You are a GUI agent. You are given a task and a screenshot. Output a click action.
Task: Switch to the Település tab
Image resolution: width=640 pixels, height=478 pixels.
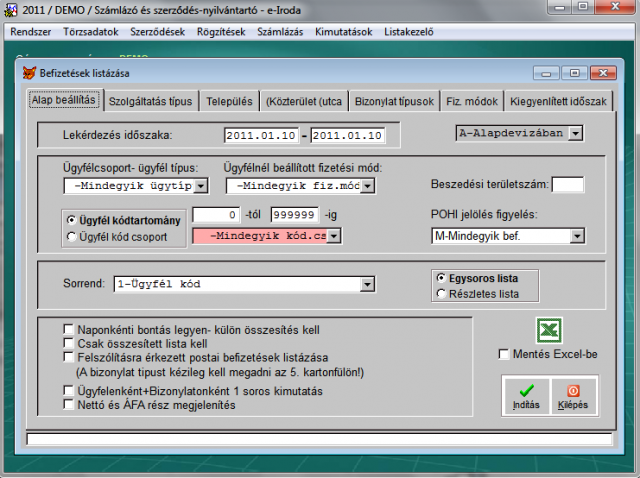tap(229, 101)
